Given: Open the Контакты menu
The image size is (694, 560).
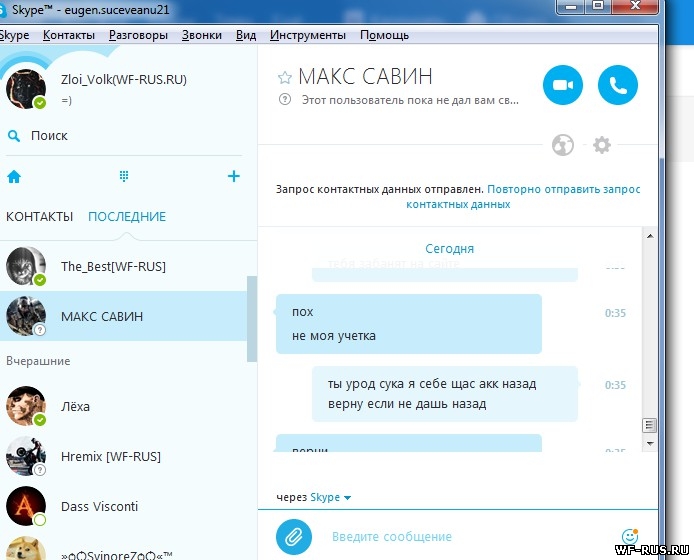Looking at the screenshot, I should (70, 35).
